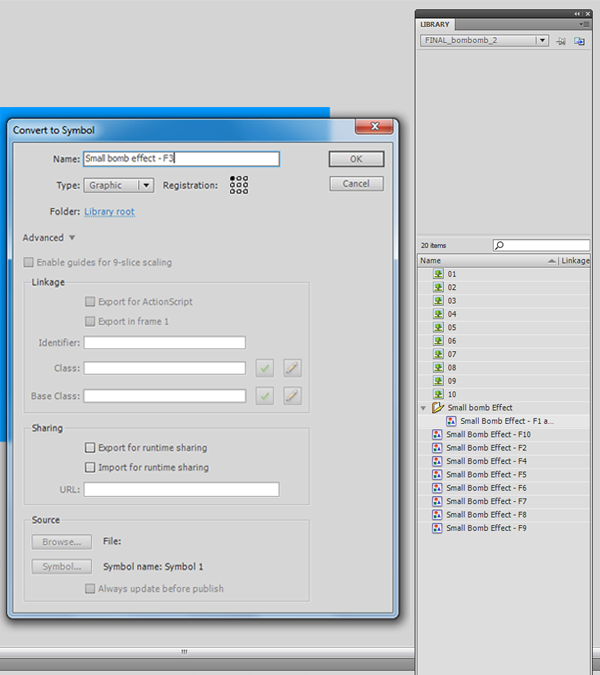
Task: Check Export for runtime sharing
Action: tap(90, 448)
